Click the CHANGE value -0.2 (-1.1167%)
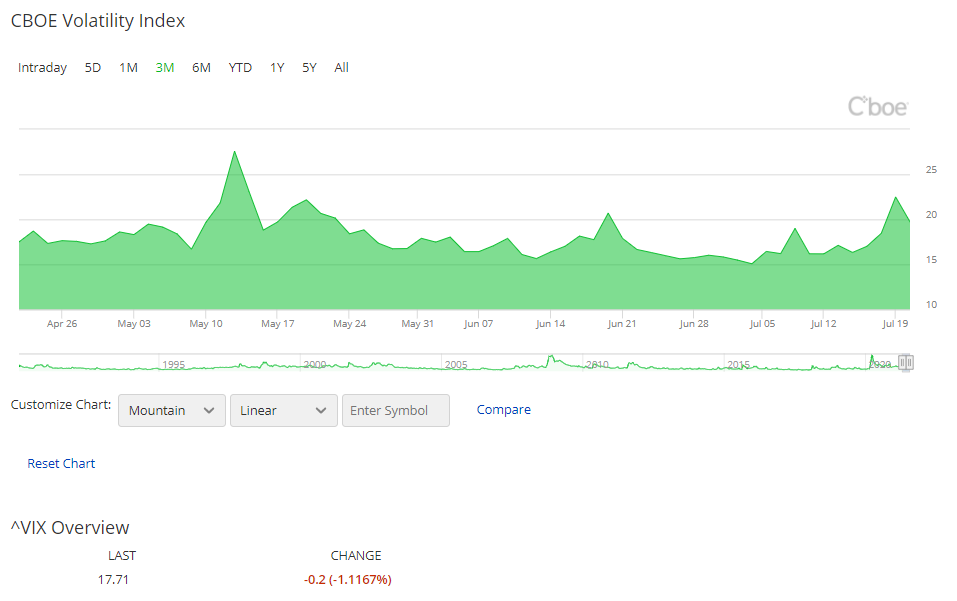 [348, 580]
